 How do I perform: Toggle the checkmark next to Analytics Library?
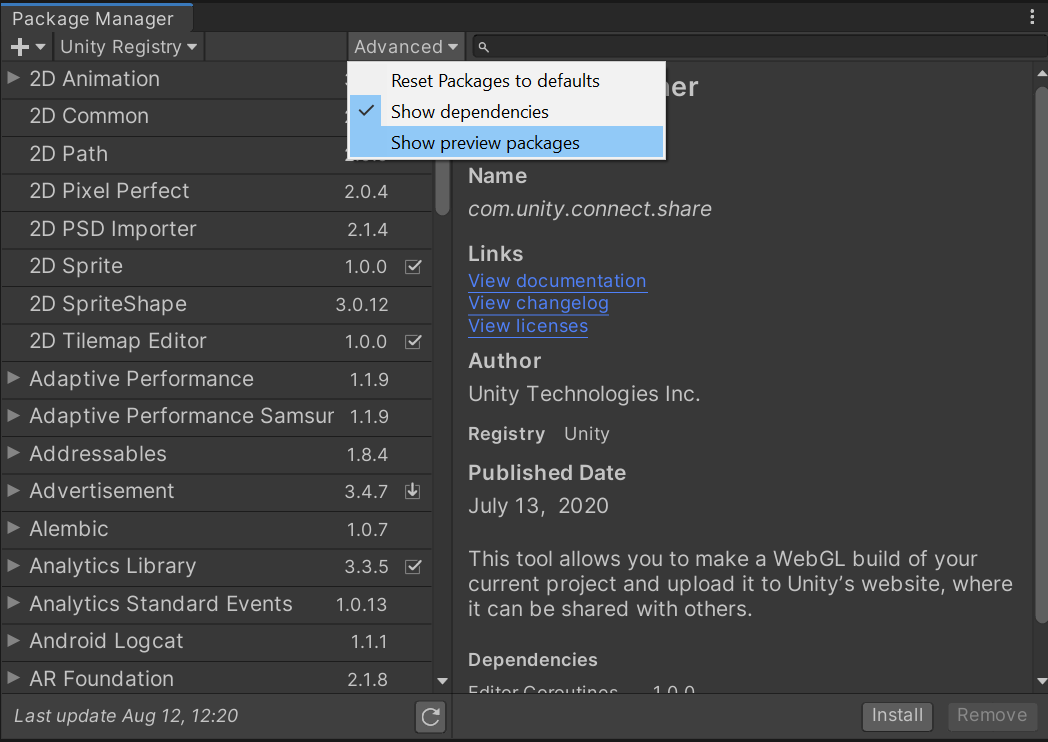(x=413, y=566)
